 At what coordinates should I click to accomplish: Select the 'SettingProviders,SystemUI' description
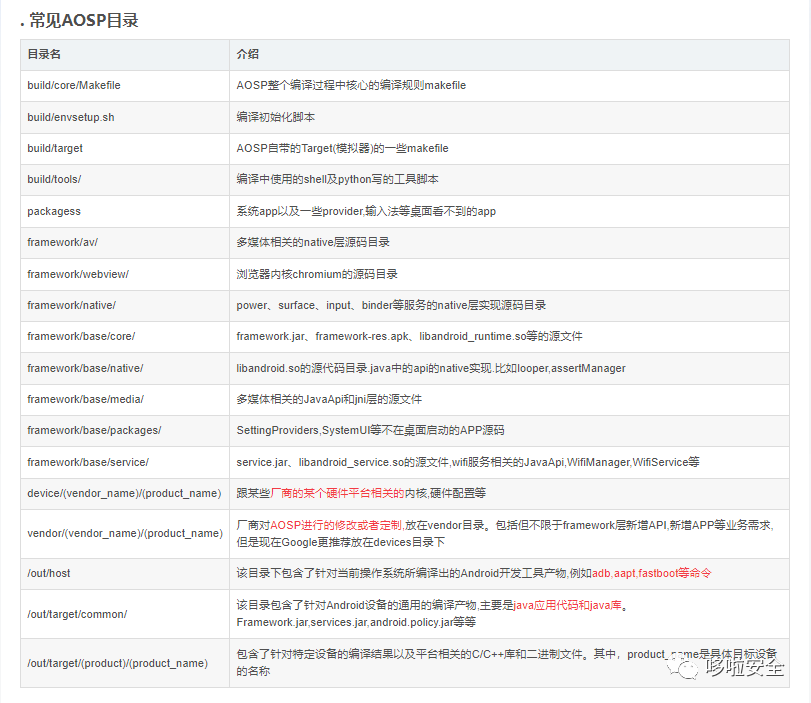[370, 430]
